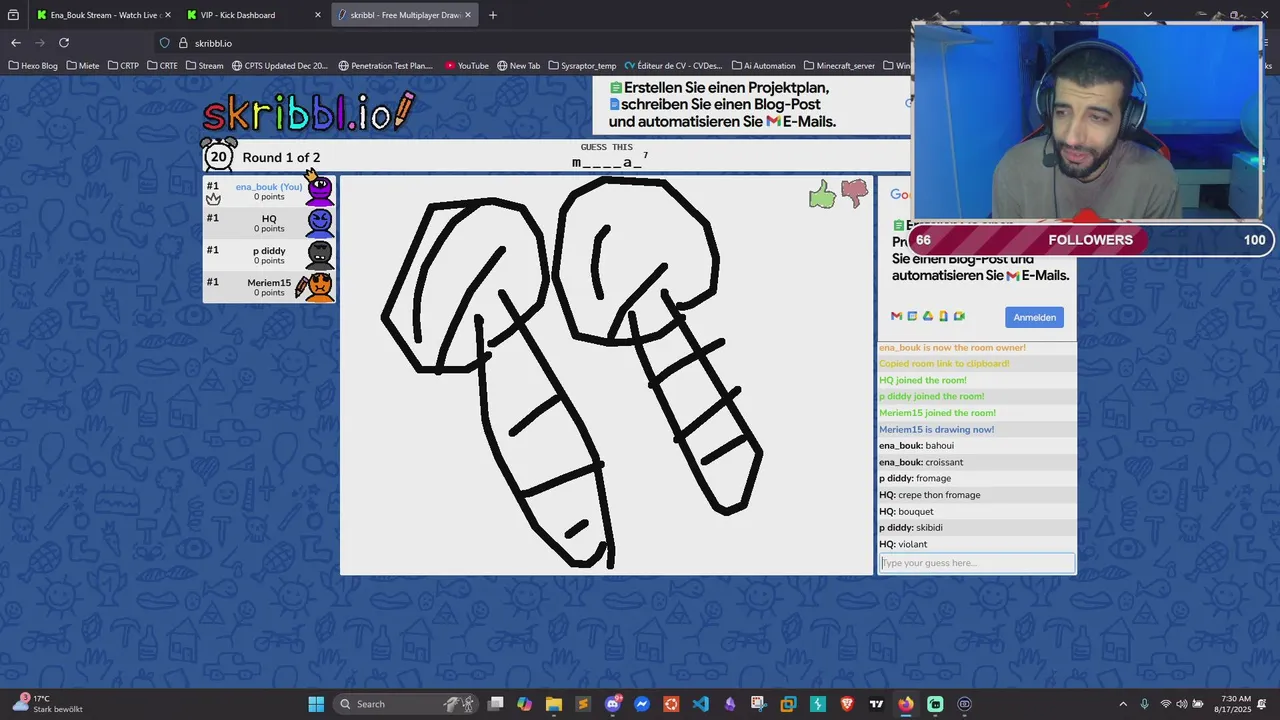This screenshot has height=720, width=1280.
Task: Reload the page in the browser
Action: click(64, 43)
